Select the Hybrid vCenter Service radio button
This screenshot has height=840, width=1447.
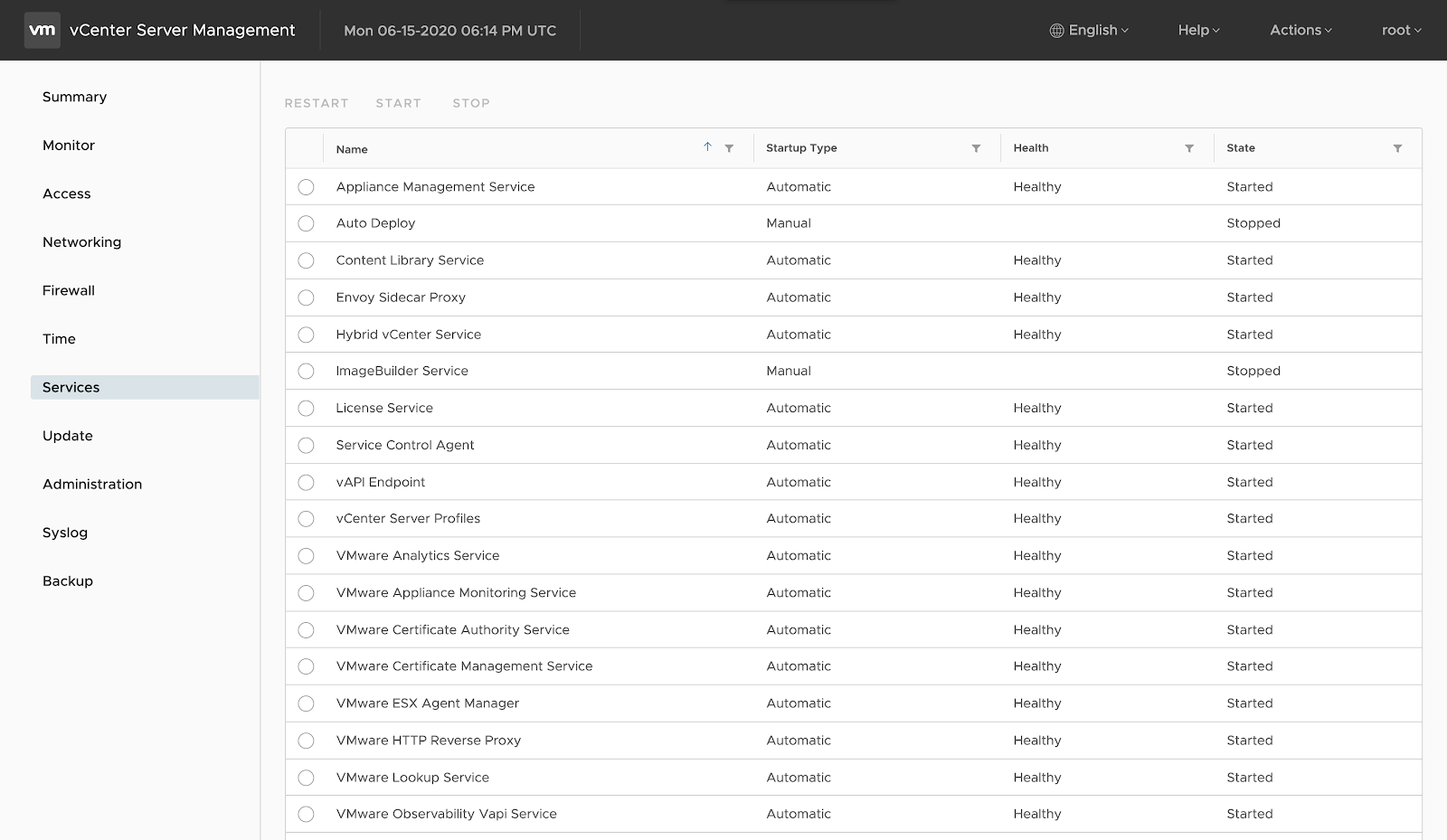click(x=306, y=335)
